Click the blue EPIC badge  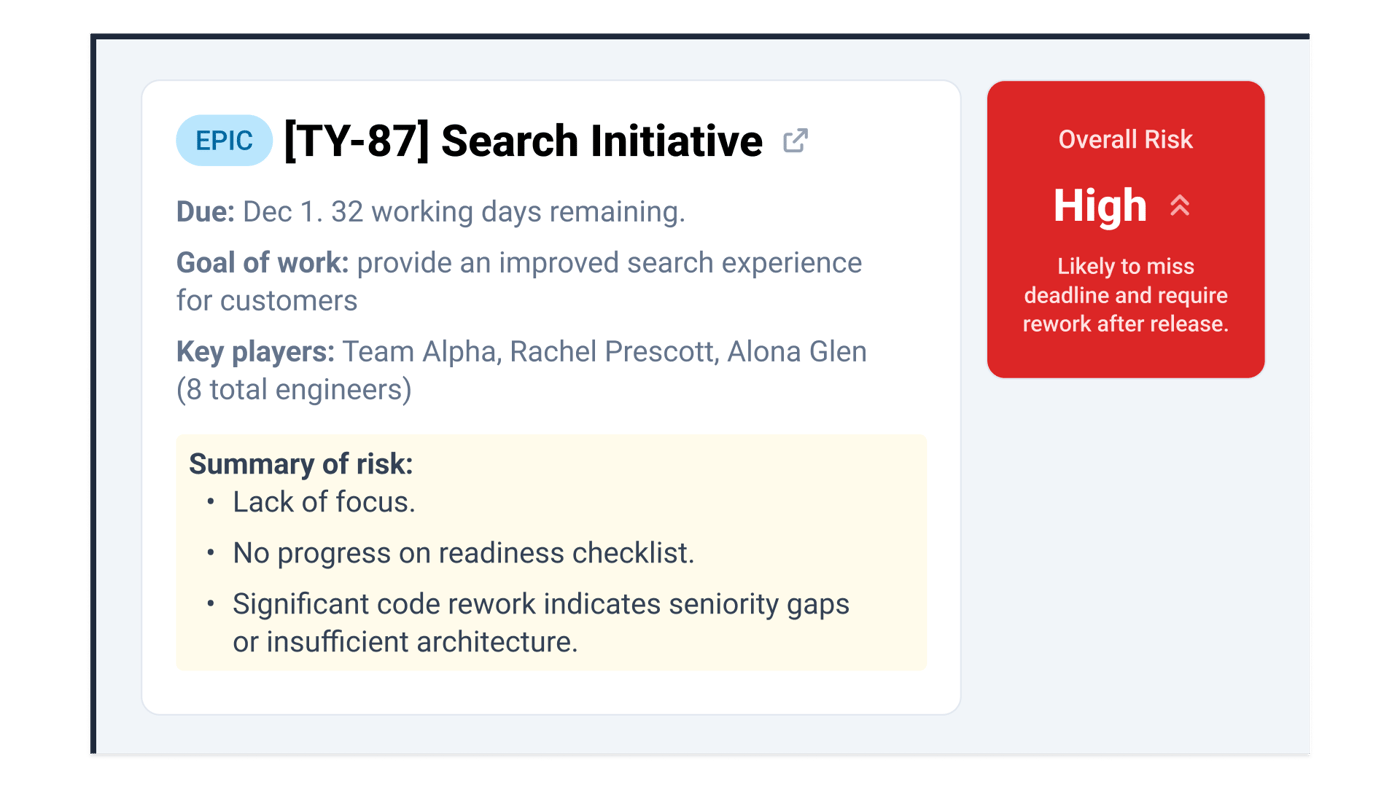coord(224,141)
